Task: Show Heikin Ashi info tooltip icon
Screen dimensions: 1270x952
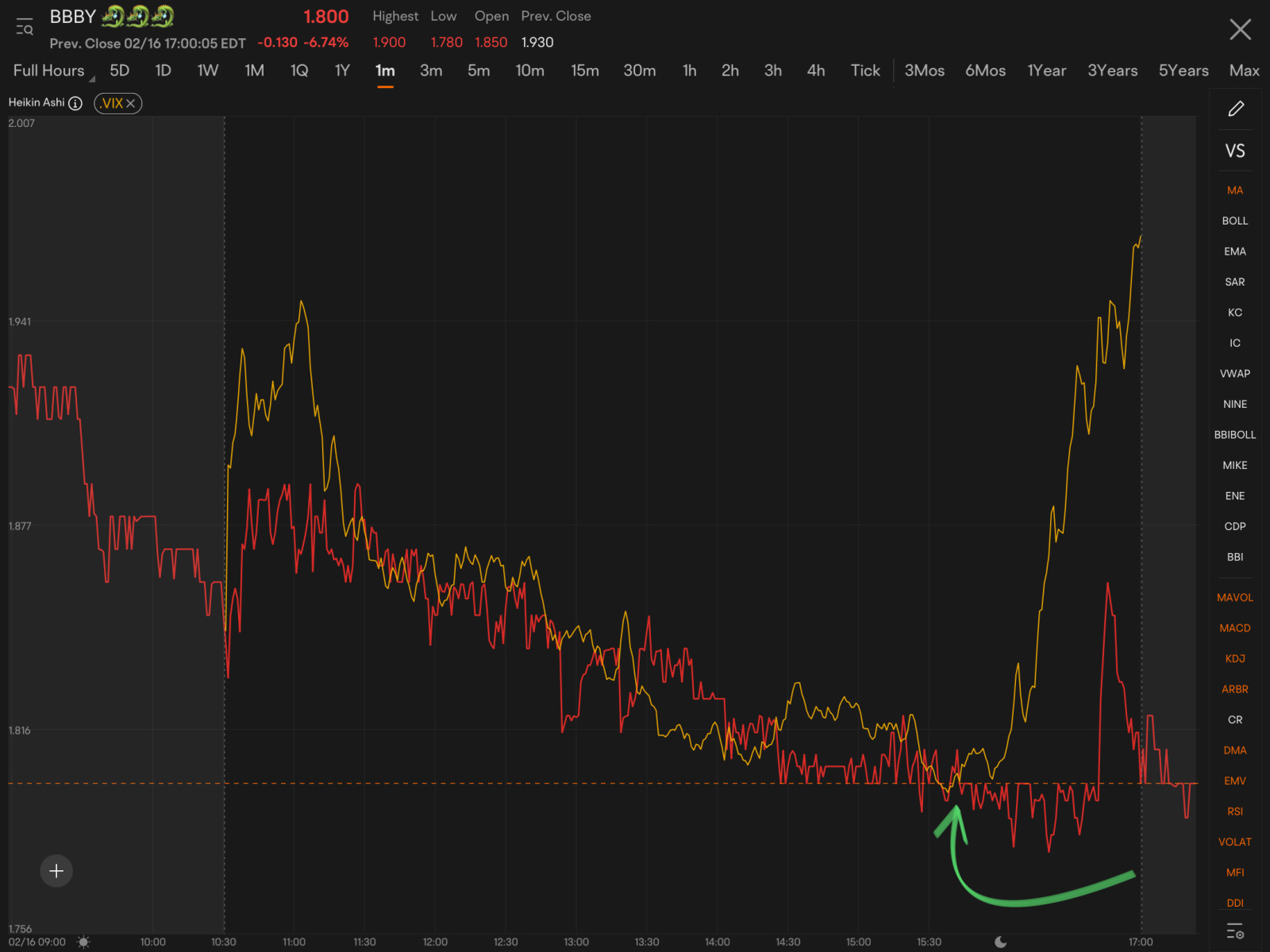Action: [75, 103]
